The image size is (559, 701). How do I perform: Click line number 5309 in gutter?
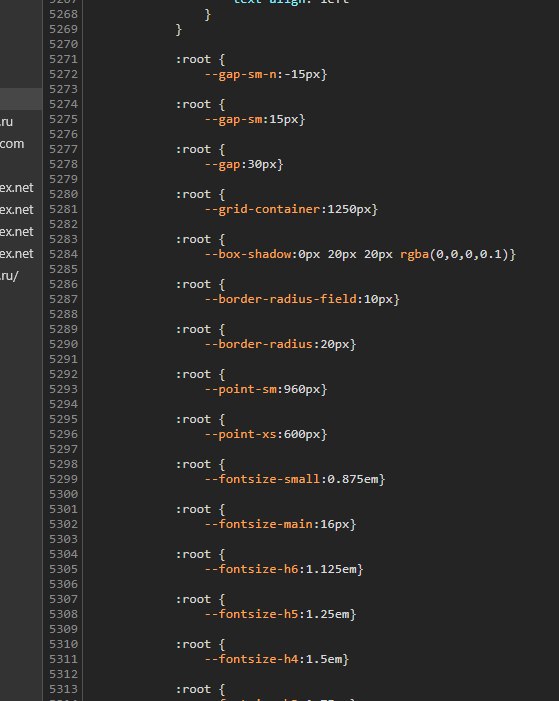pyautogui.click(x=64, y=629)
